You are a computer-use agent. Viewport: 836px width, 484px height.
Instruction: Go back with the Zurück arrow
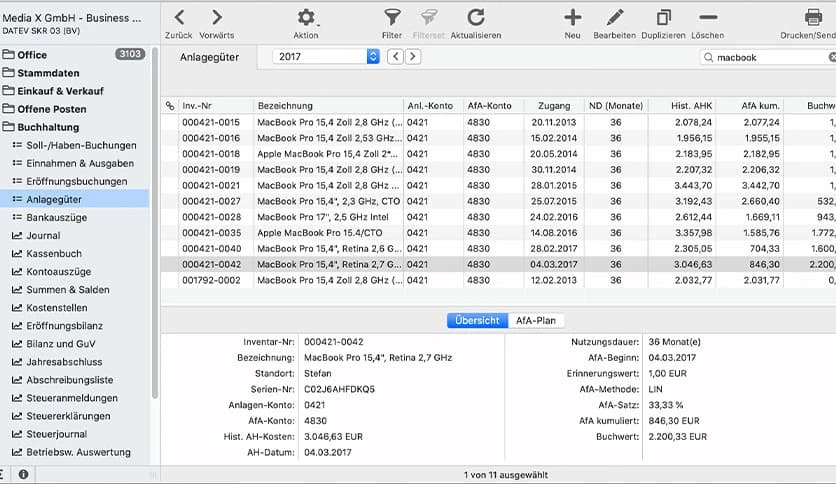click(179, 18)
